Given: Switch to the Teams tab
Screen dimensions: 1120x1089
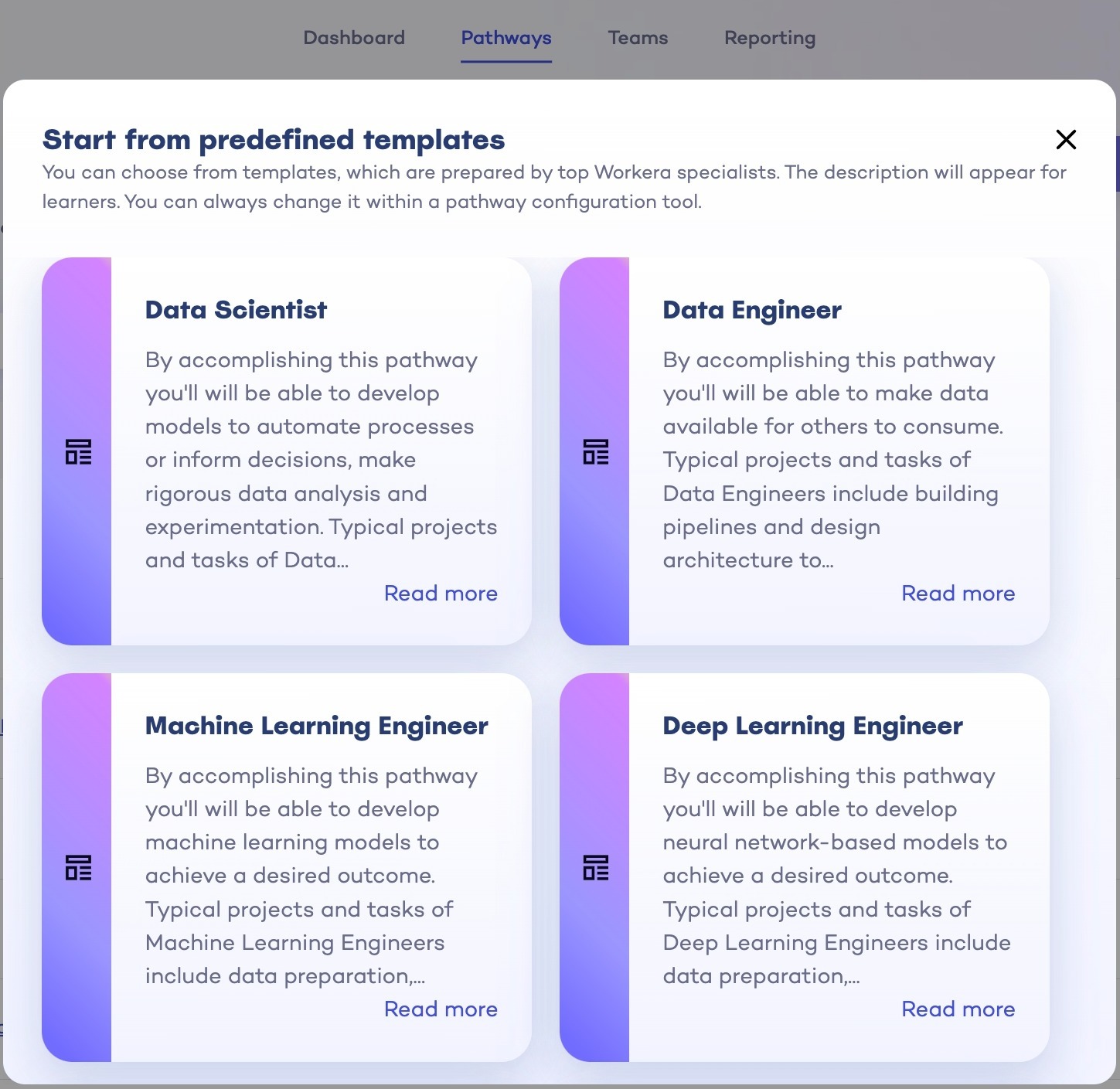Looking at the screenshot, I should [x=638, y=37].
